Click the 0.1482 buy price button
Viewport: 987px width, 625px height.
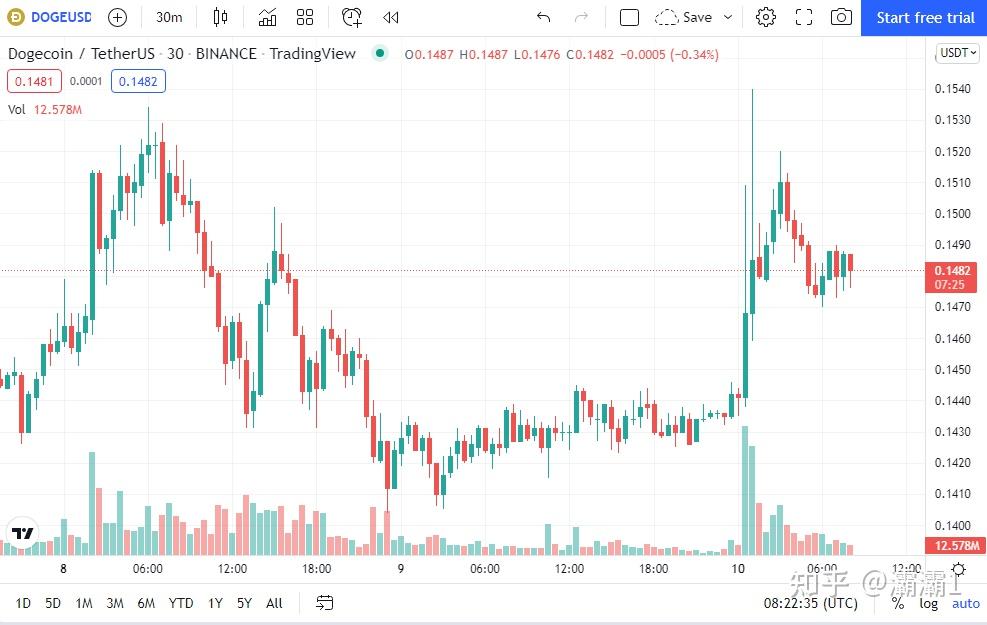point(138,81)
